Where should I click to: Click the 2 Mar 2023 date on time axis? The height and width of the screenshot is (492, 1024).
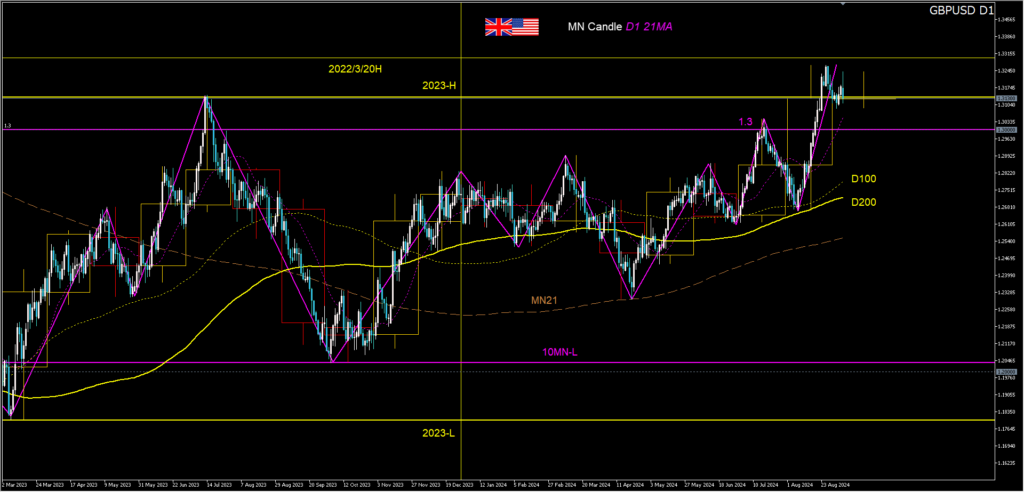(17, 483)
